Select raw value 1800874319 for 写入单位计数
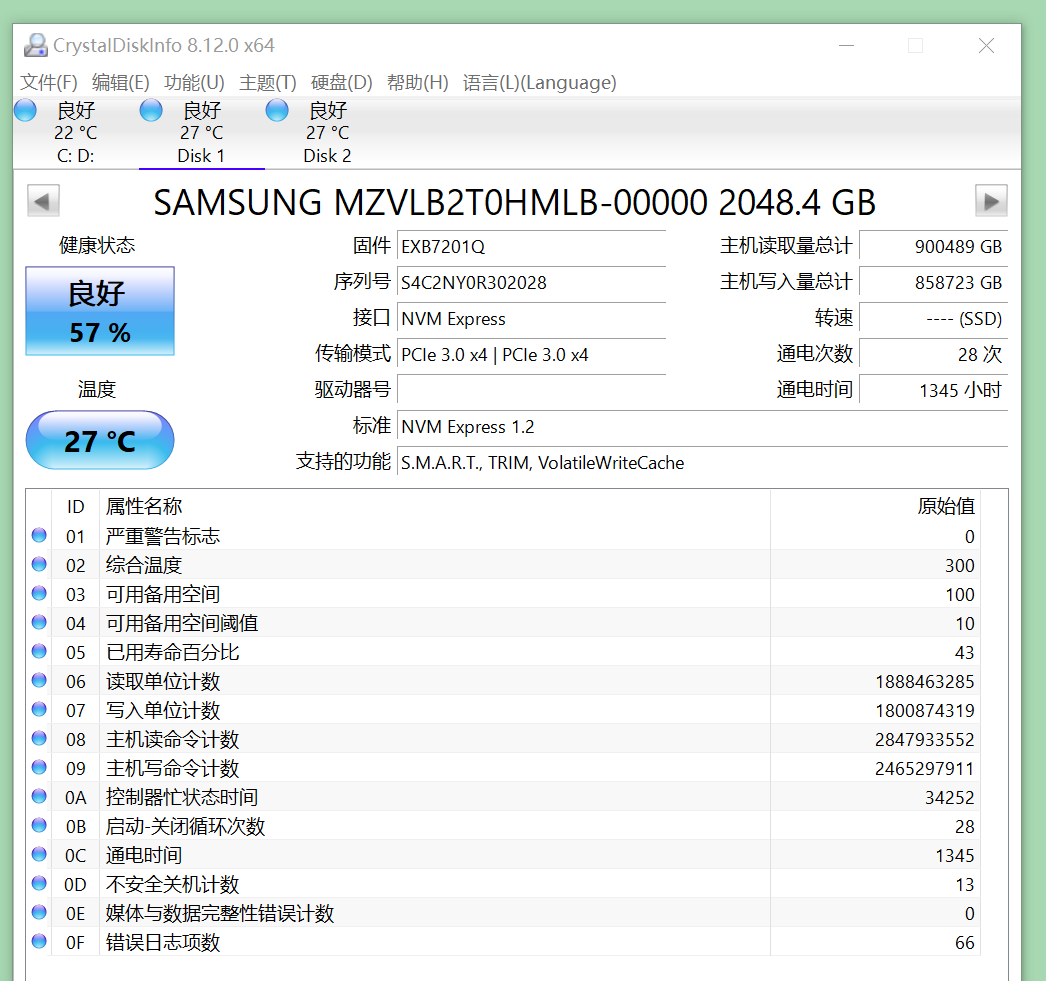Image resolution: width=1046 pixels, height=981 pixels. [925, 710]
